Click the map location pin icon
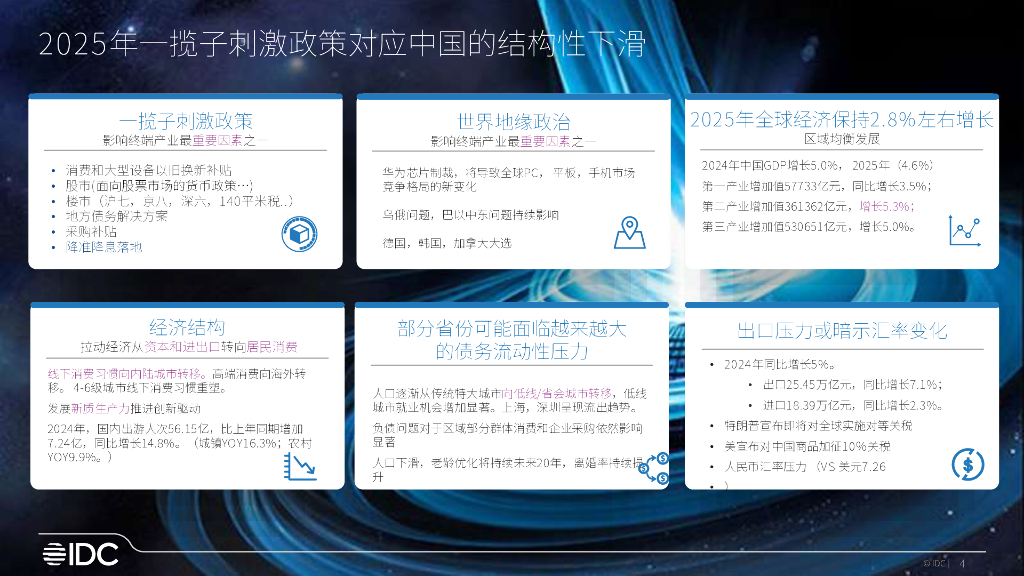Screen dimensions: 1024x576 pos(630,232)
